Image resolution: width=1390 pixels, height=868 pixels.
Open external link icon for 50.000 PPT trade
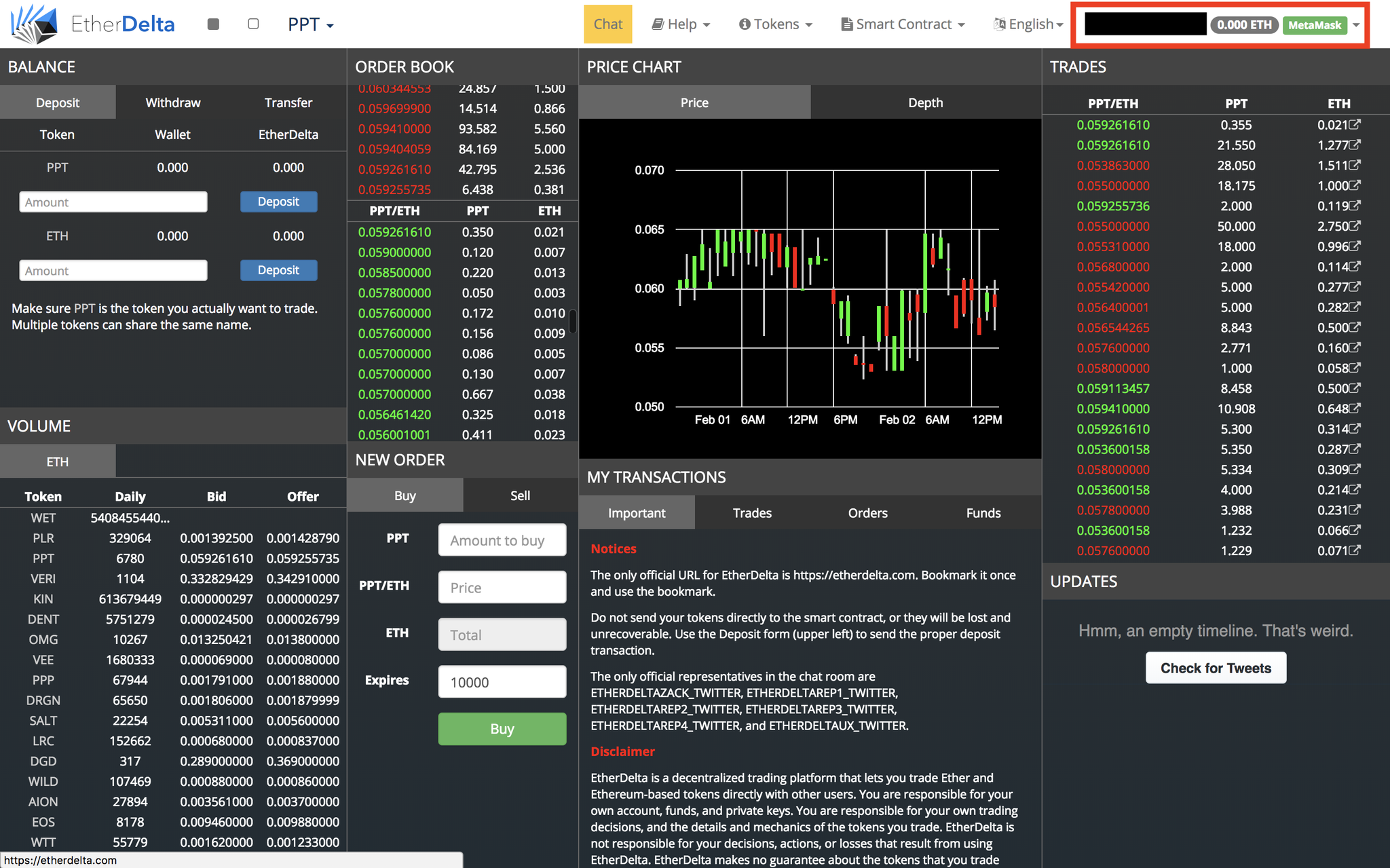[1355, 226]
